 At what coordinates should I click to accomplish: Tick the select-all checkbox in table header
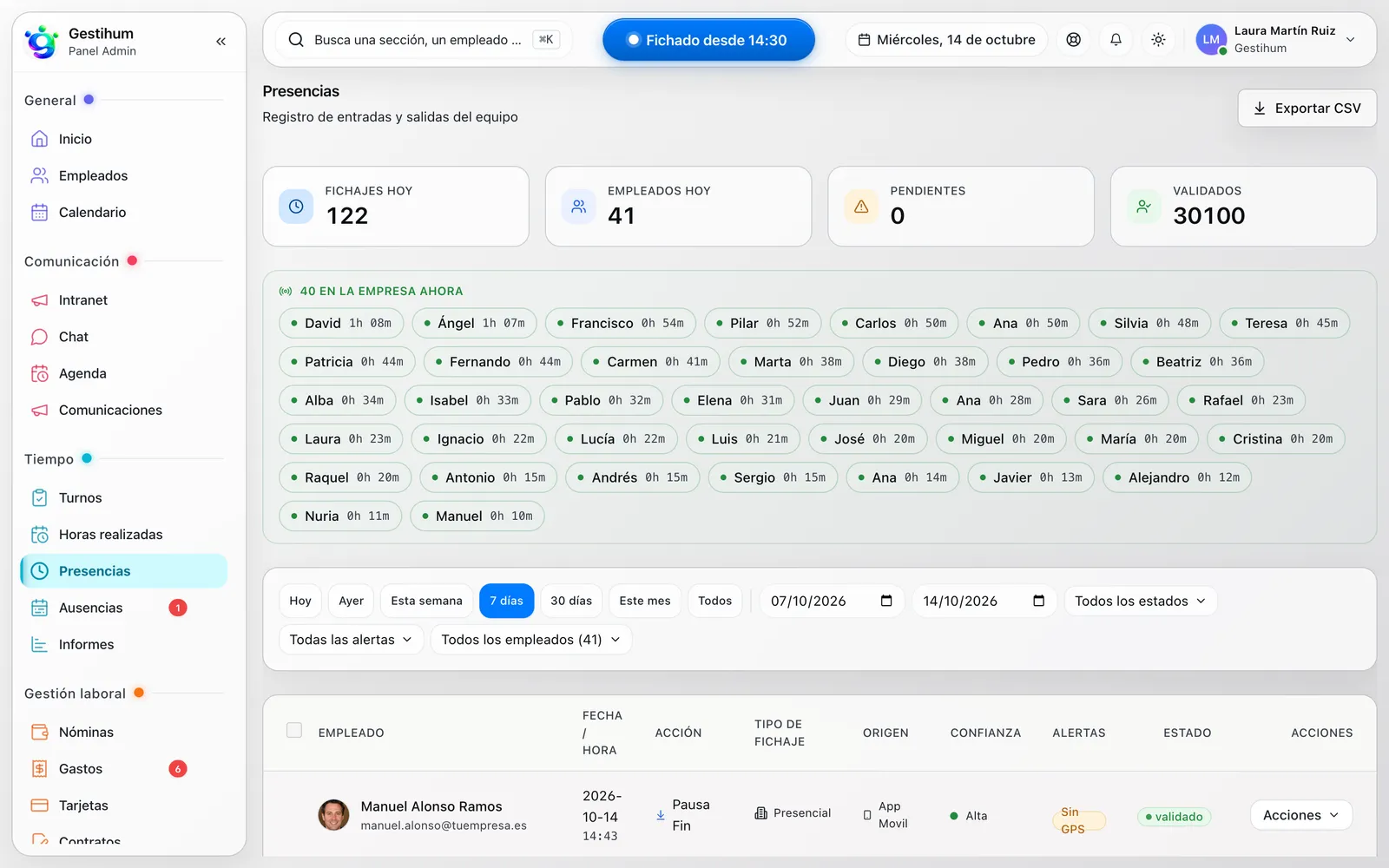click(x=294, y=731)
